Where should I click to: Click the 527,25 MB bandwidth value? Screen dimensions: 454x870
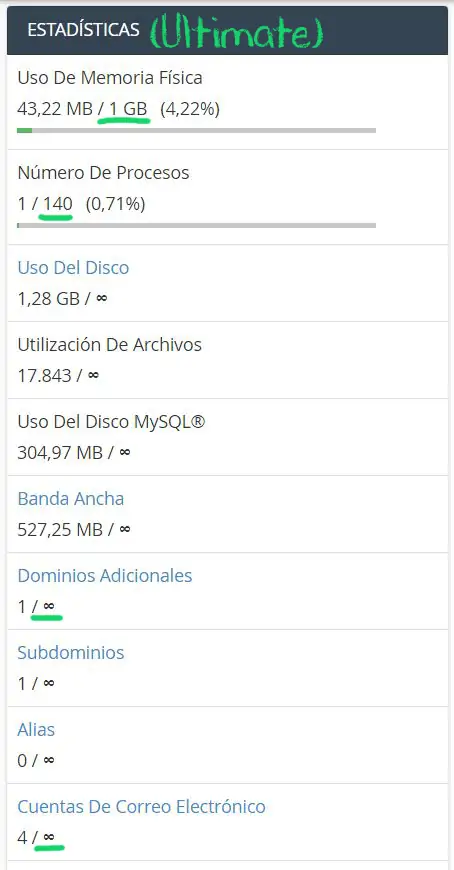tap(60, 529)
